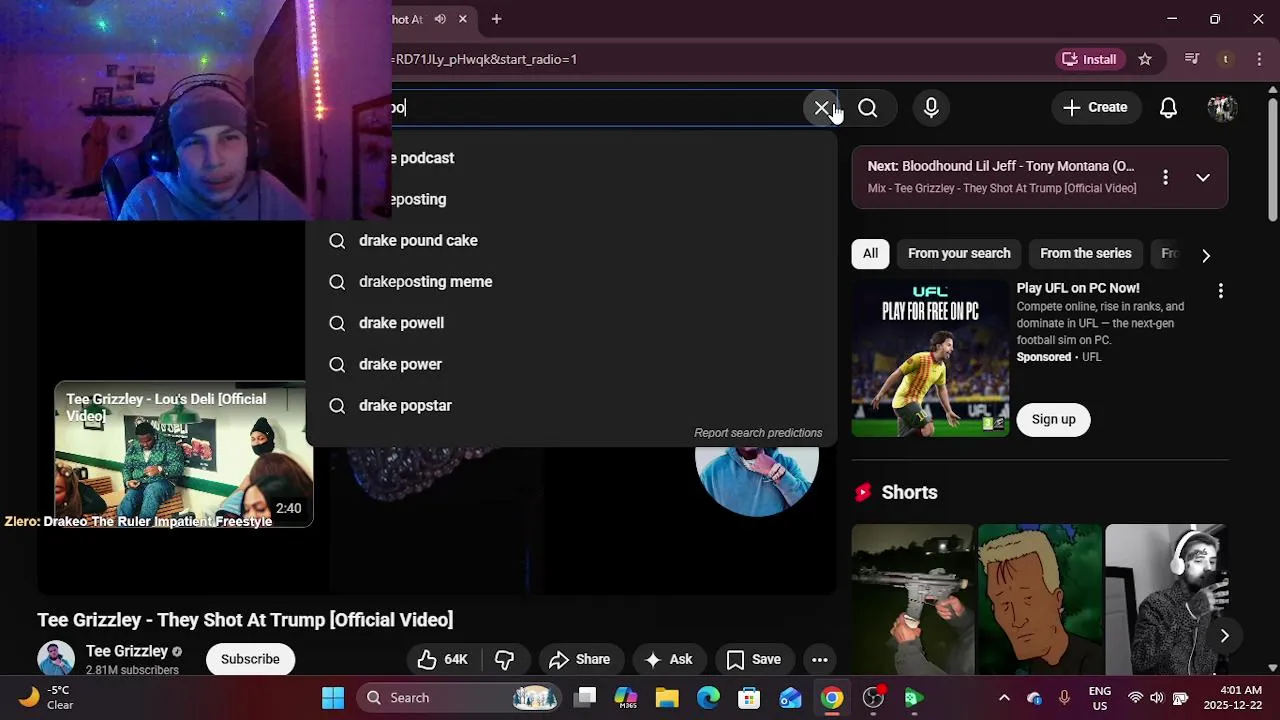Click 'Report search predictions' link
This screenshot has height=720, width=1280.
(x=758, y=433)
